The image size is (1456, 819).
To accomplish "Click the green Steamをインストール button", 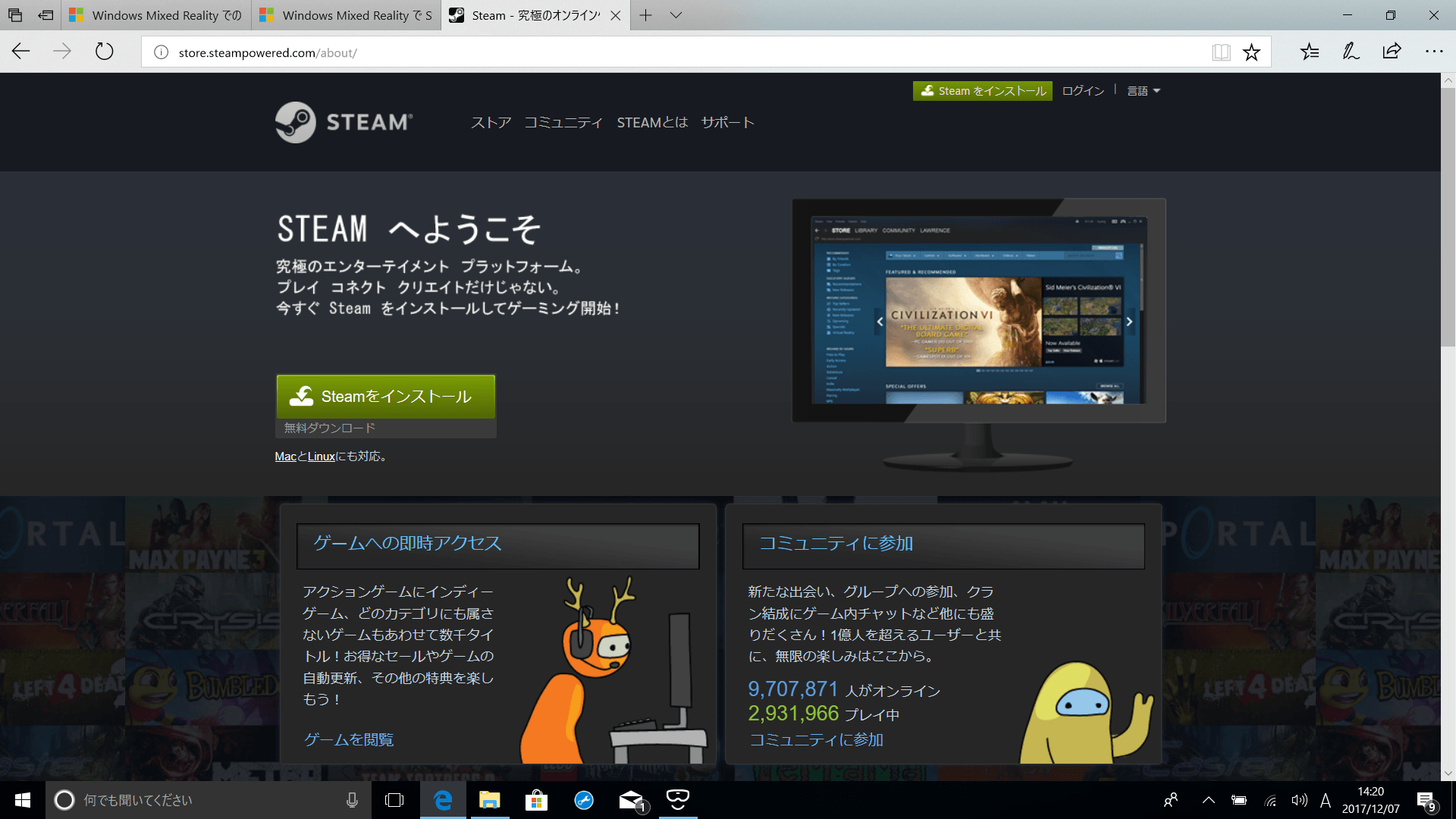I will click(x=385, y=396).
